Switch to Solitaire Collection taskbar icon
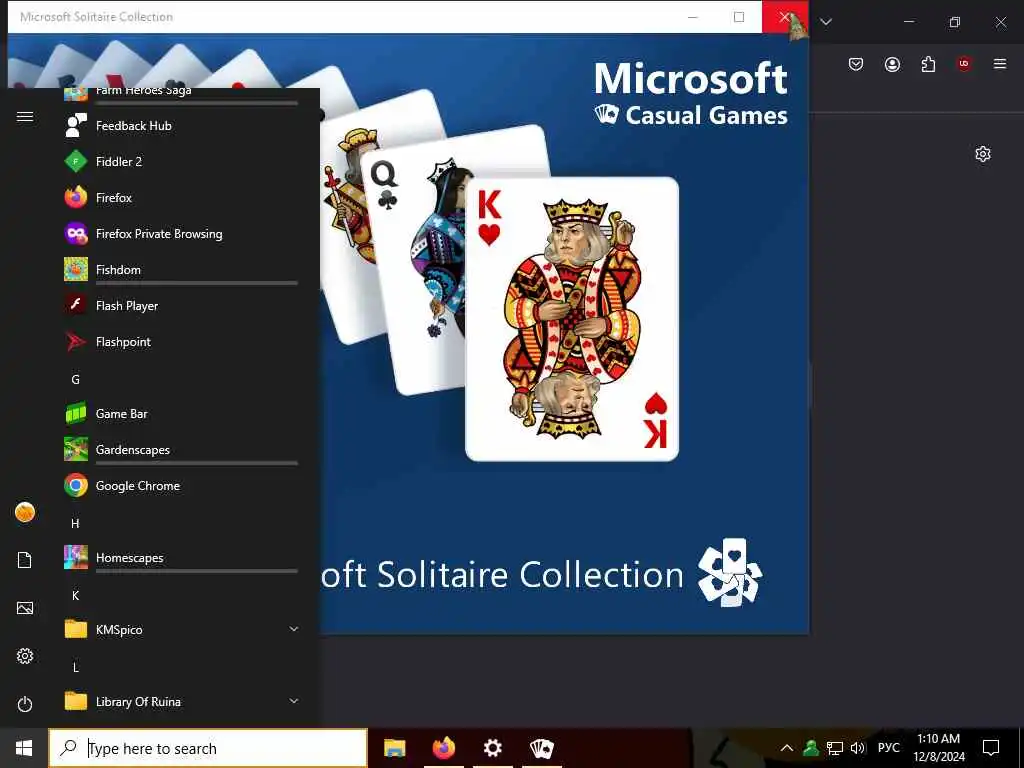Viewport: 1024px width, 768px height. tap(541, 748)
